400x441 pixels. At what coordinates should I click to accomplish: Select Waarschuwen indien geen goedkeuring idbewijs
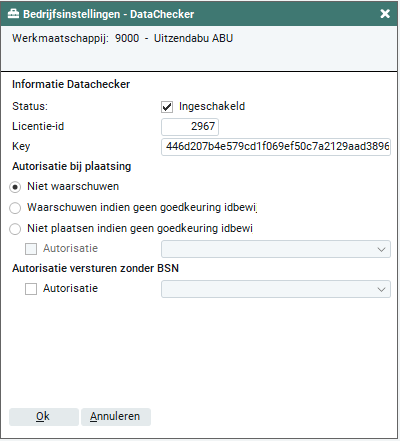coord(15,208)
